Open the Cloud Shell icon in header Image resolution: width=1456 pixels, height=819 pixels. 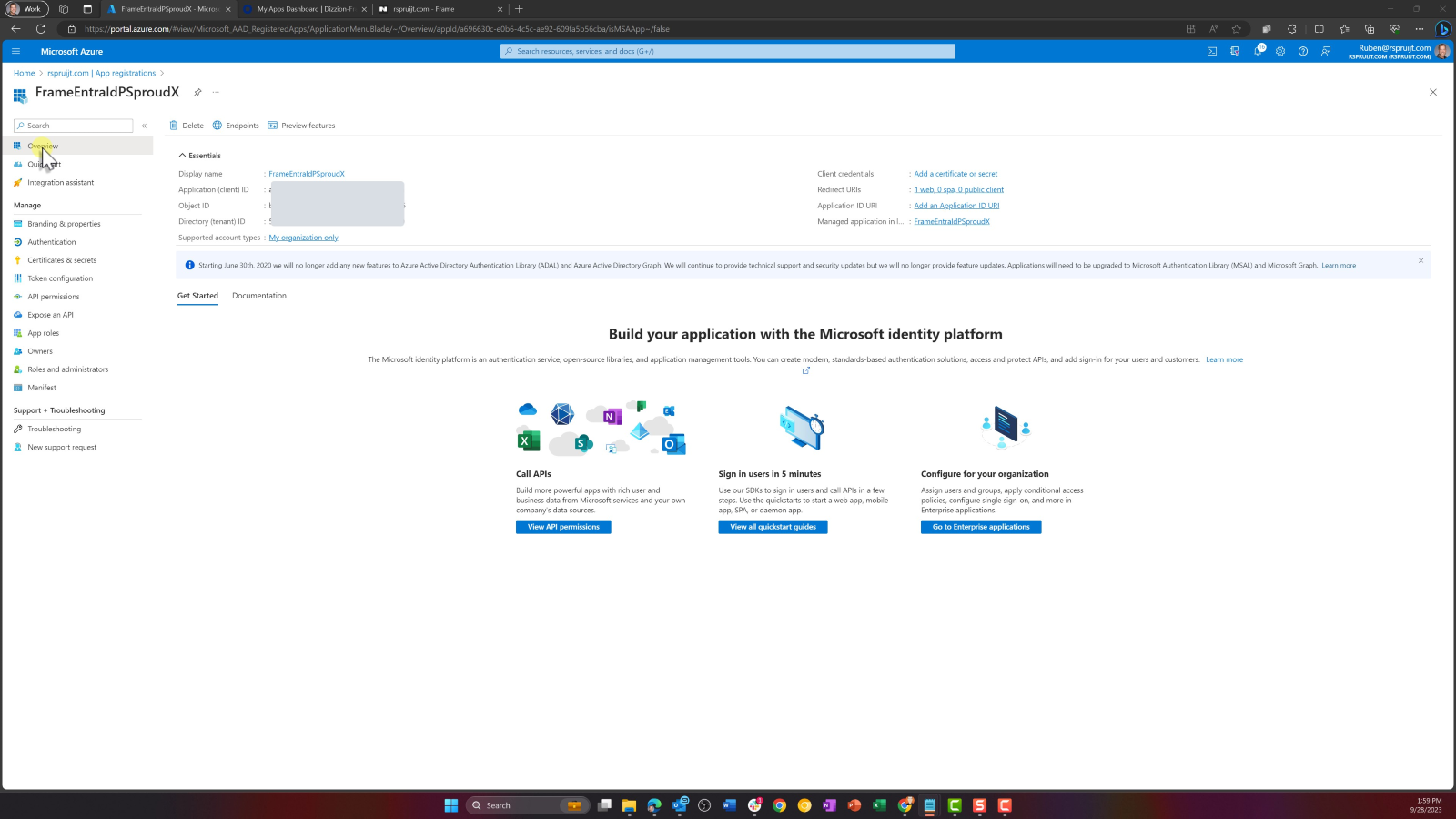[1212, 51]
